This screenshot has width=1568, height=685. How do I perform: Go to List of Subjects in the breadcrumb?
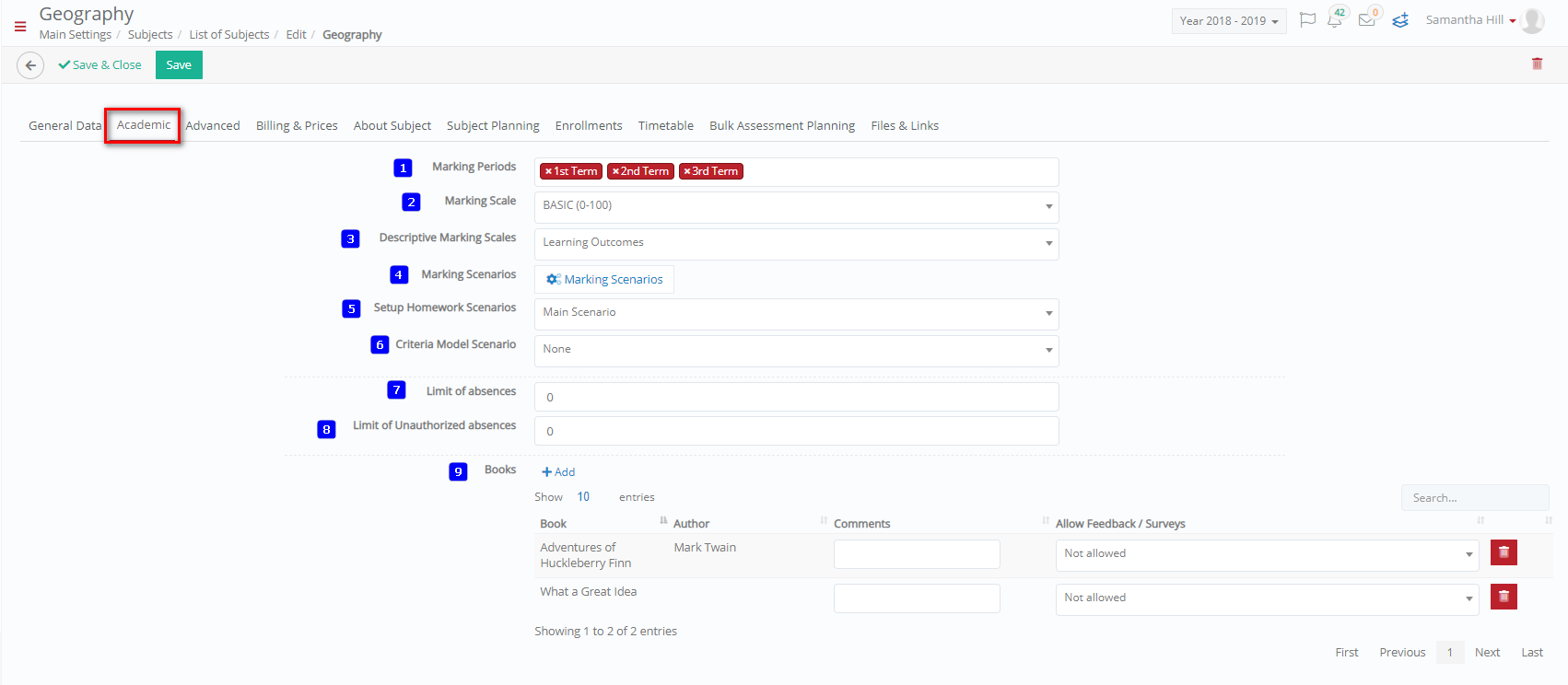(229, 35)
